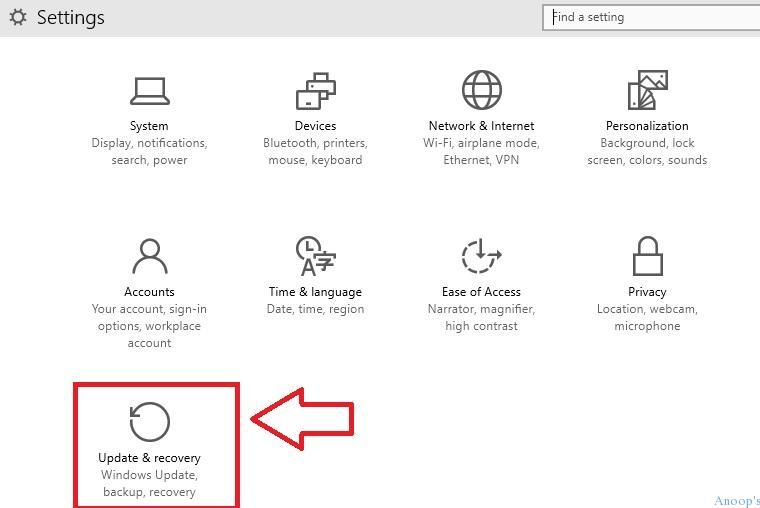The image size is (760, 508).
Task: Click 'Date, time, region' description
Action: [316, 309]
